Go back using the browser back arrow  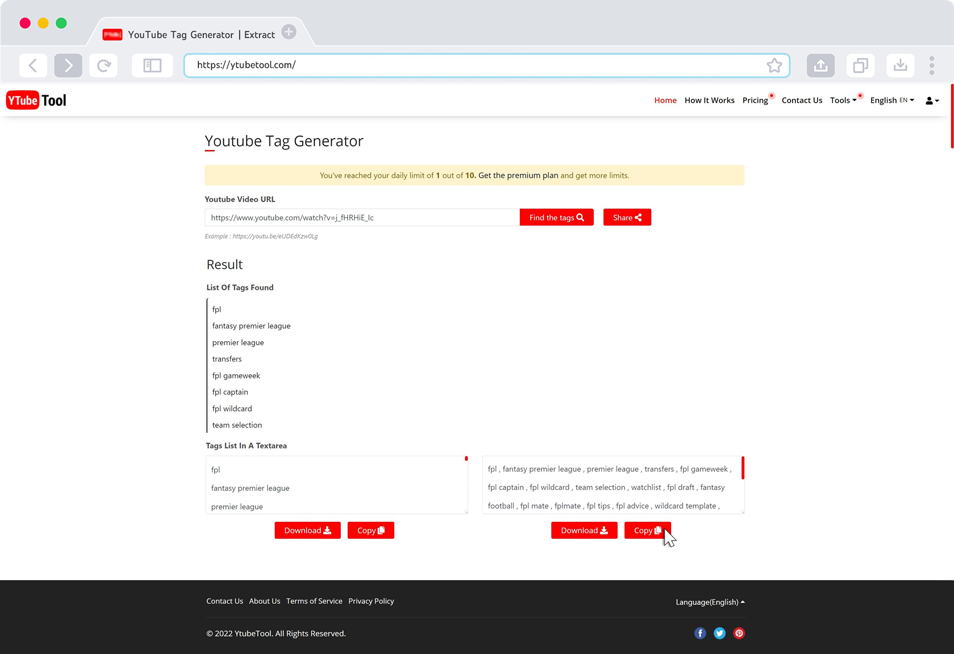pos(33,65)
